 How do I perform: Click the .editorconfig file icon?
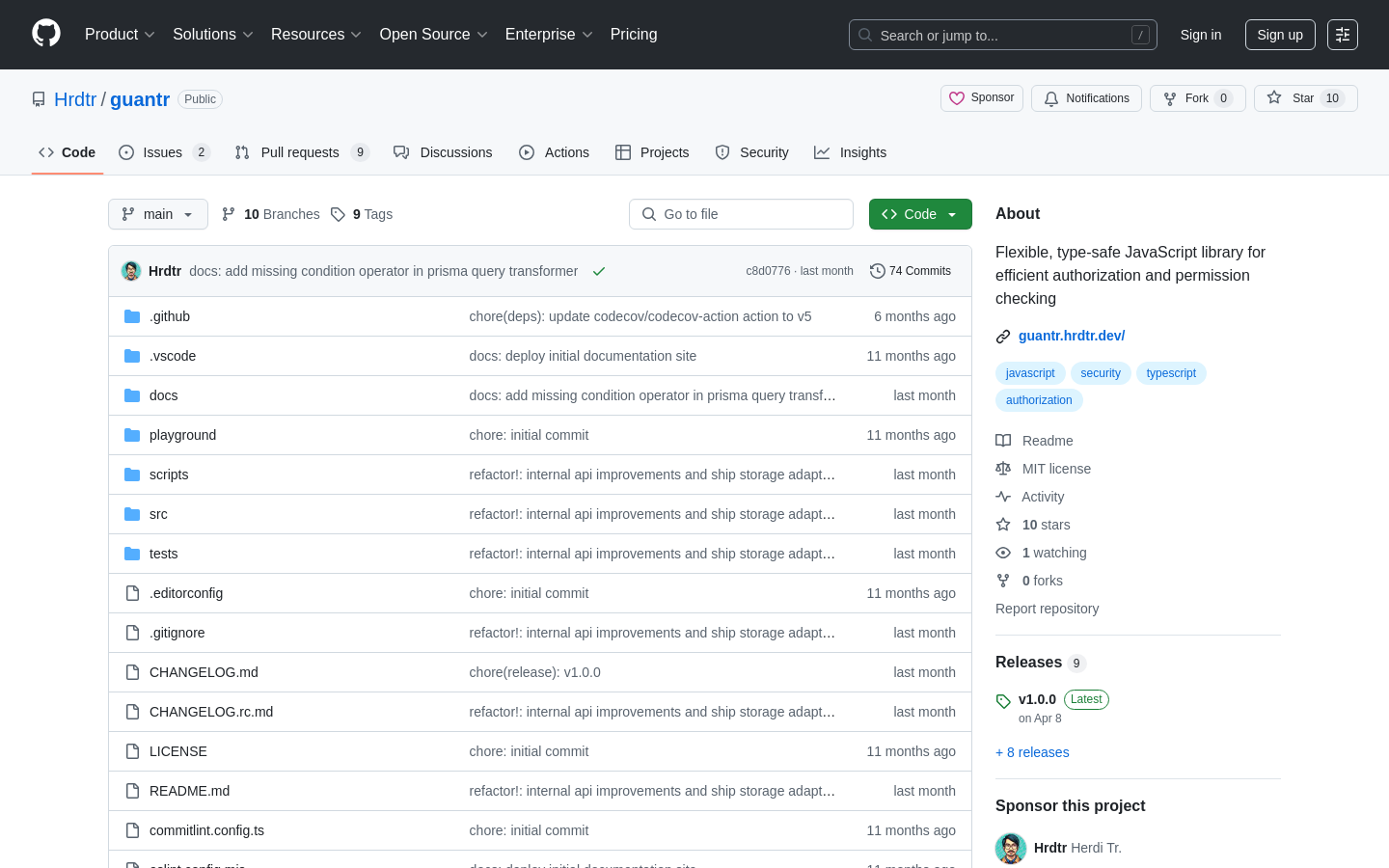[x=132, y=593]
